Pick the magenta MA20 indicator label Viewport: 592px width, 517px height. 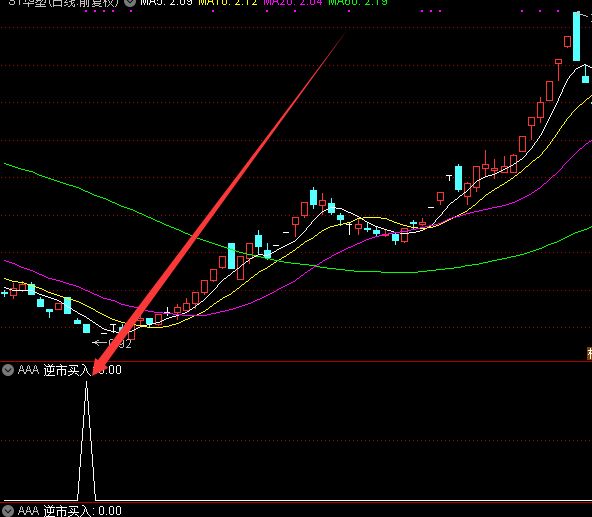(x=293, y=3)
